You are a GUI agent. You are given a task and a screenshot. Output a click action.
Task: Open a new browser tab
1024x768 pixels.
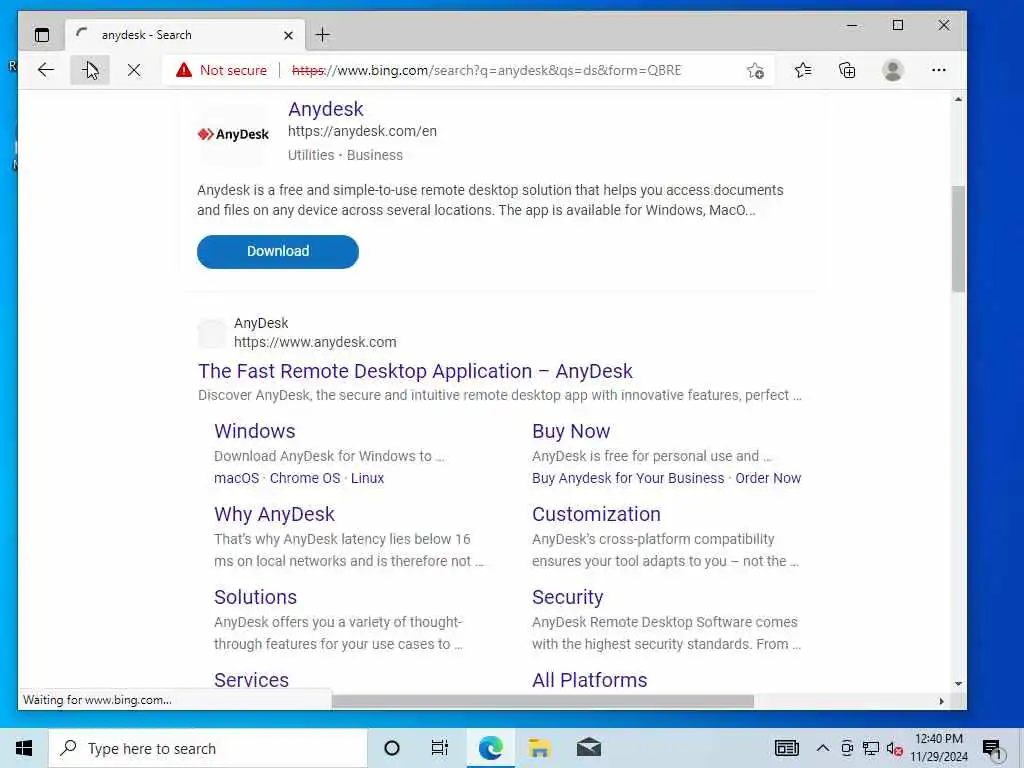[x=323, y=35]
